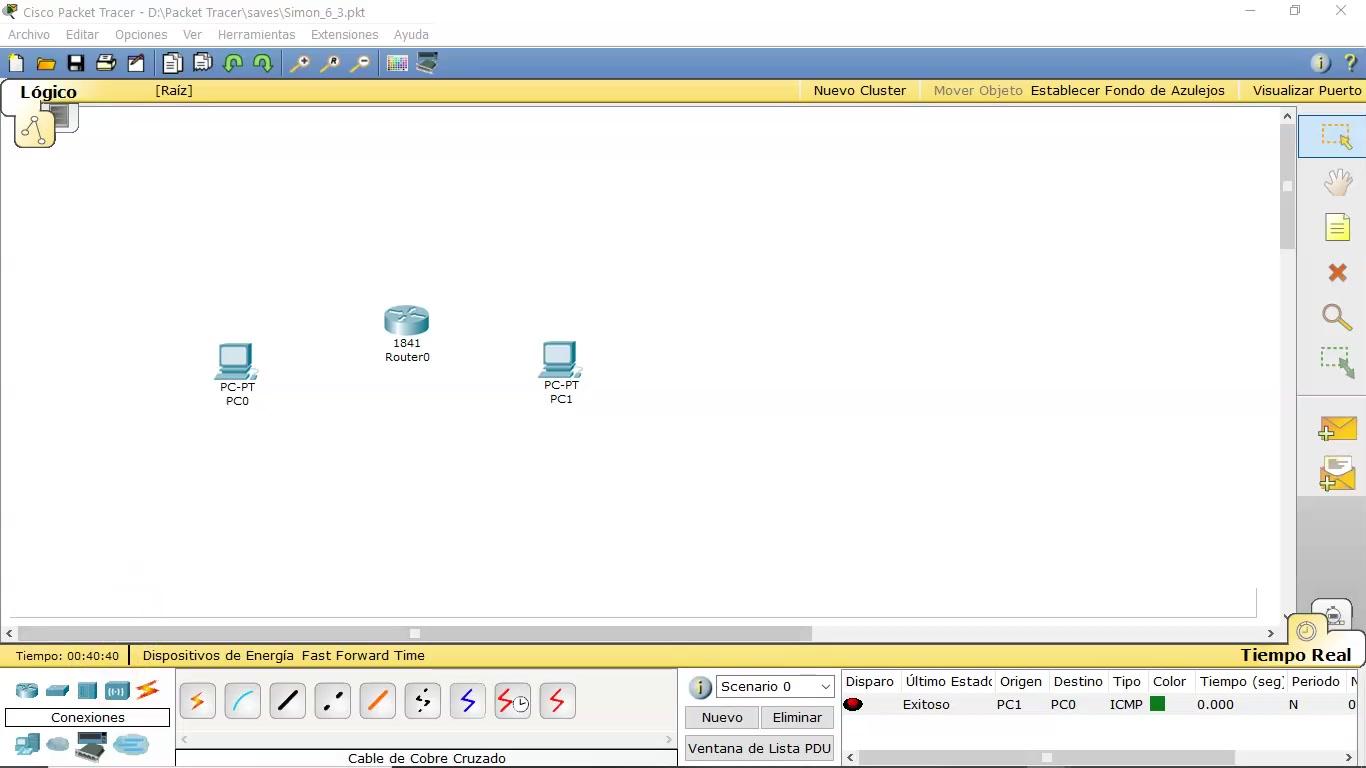Select the Resize Shape tool
This screenshot has height=768, width=1366.
(1337, 362)
